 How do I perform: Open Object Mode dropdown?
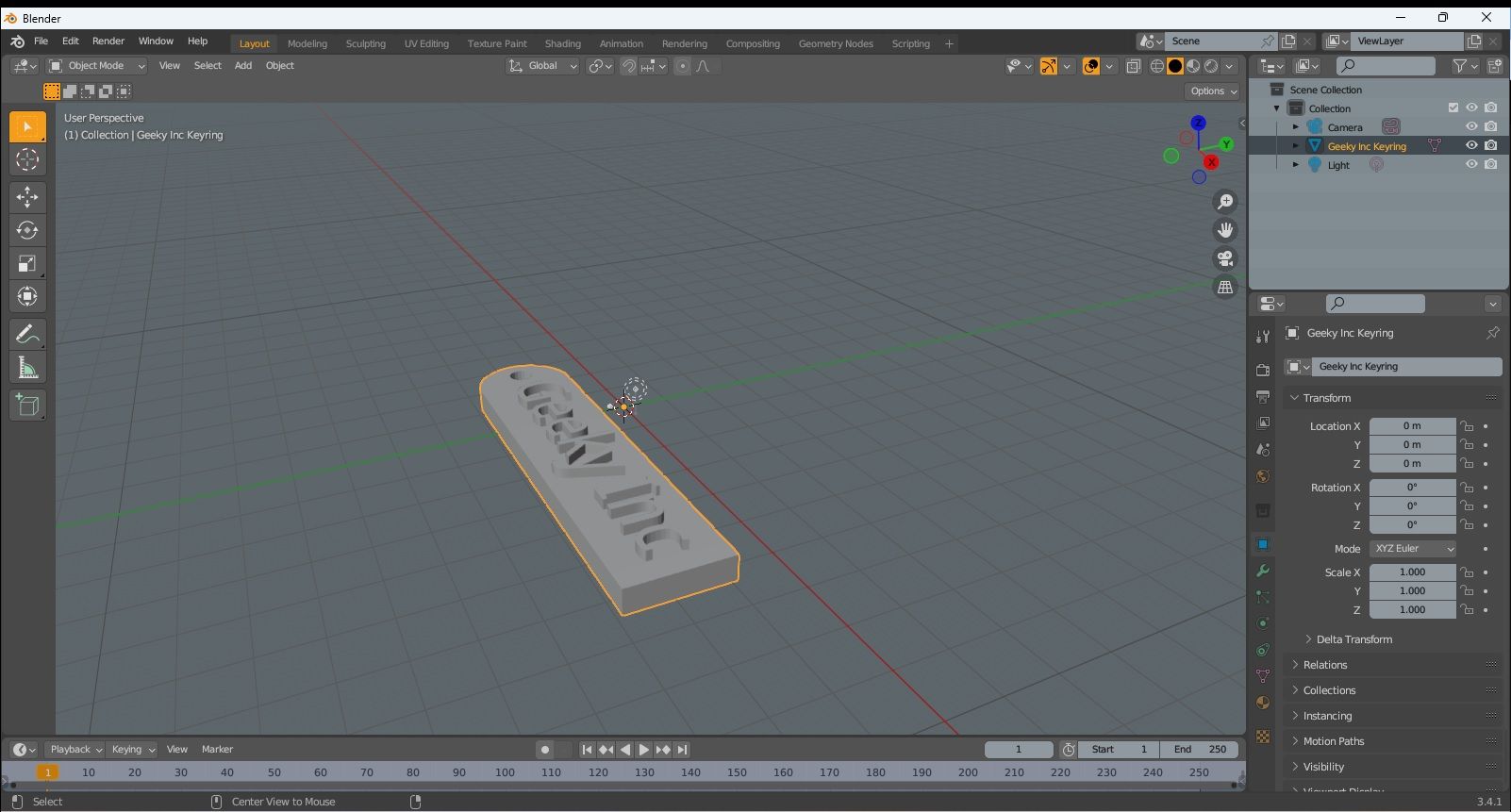[97, 66]
